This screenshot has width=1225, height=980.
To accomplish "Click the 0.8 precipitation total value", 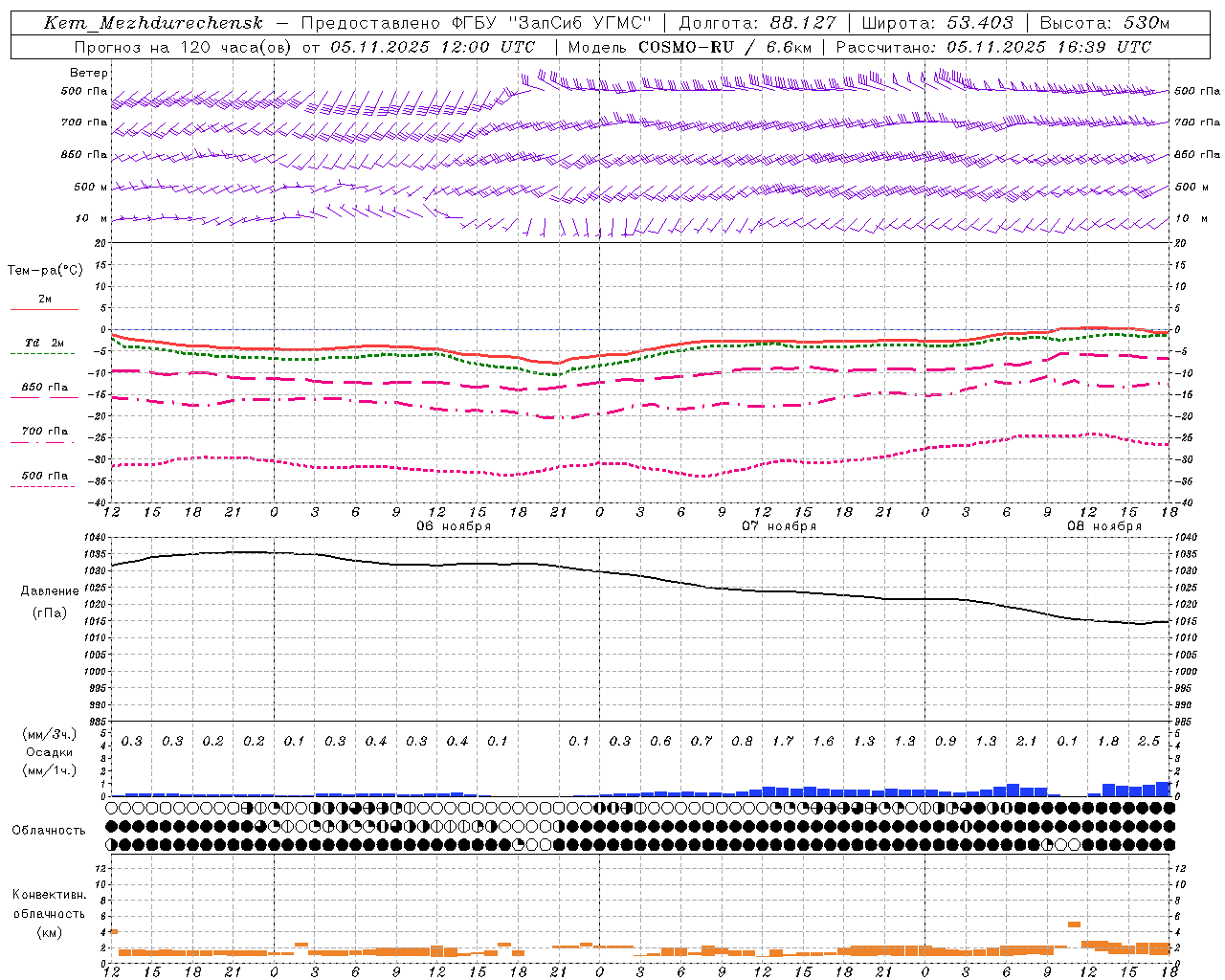I will pos(742,741).
